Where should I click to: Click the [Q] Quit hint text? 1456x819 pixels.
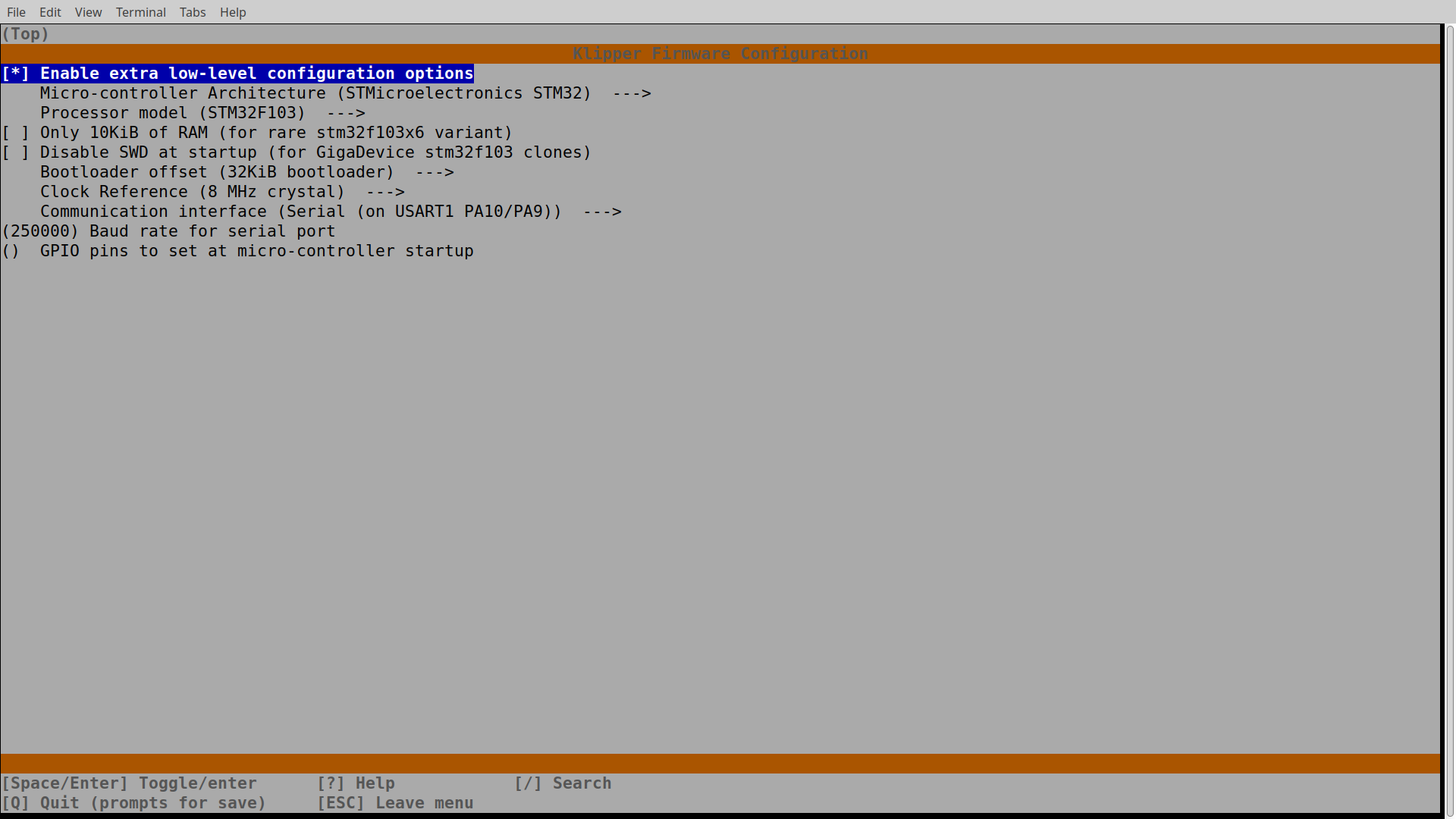click(134, 803)
